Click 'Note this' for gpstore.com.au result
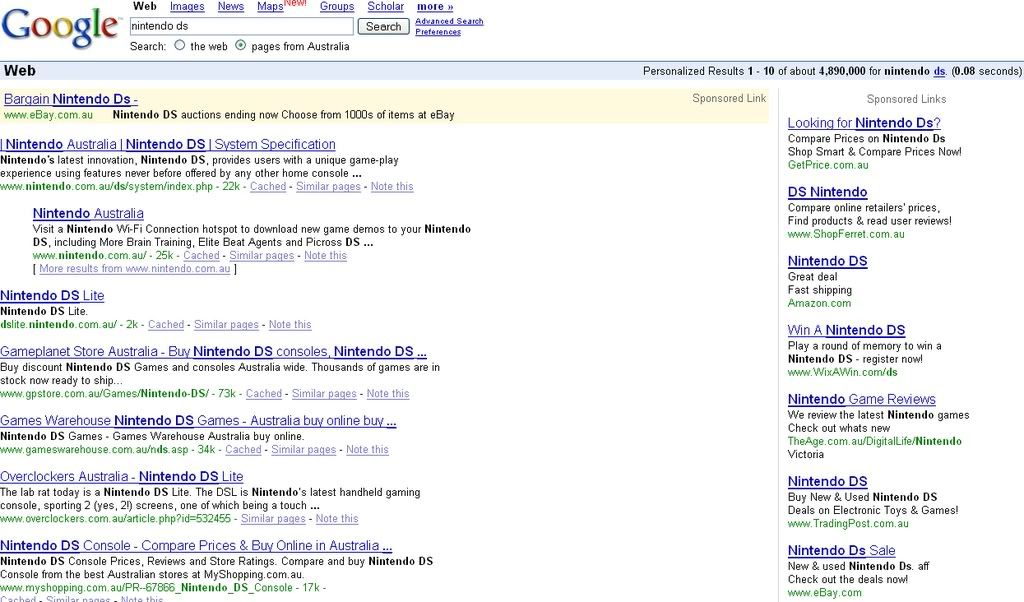This screenshot has height=602, width=1024. [388, 394]
